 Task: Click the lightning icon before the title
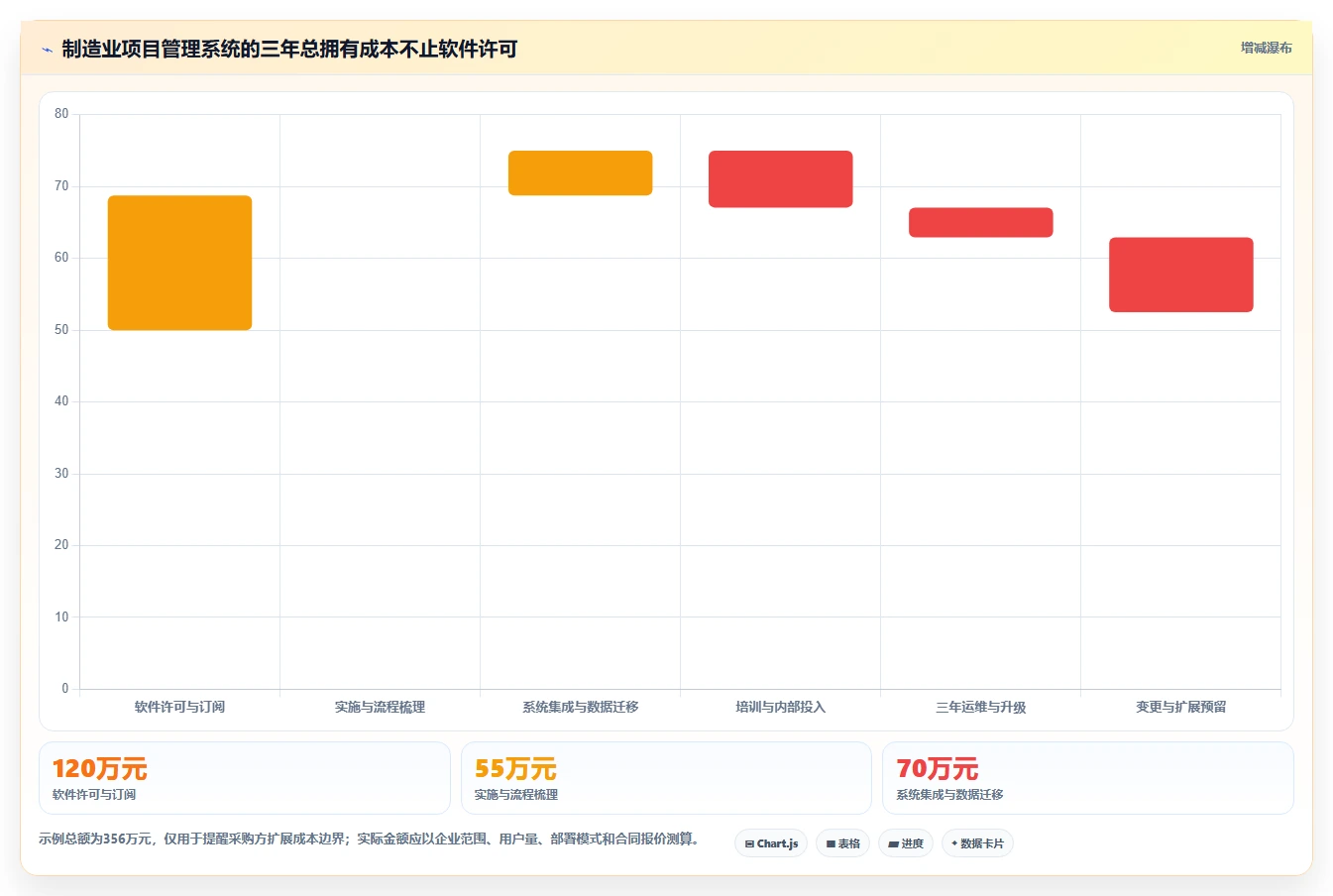coord(47,50)
